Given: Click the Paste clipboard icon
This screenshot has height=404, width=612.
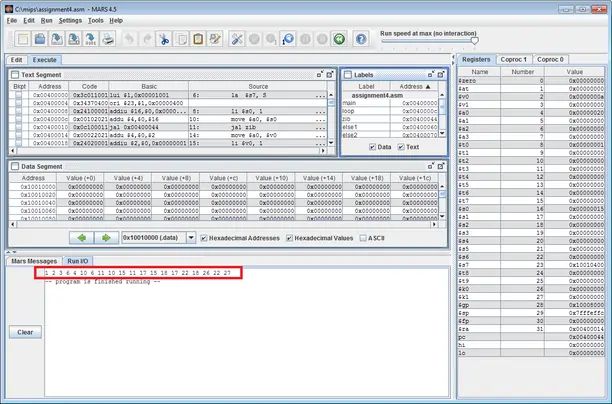Looking at the screenshot, I should click(x=198, y=39).
